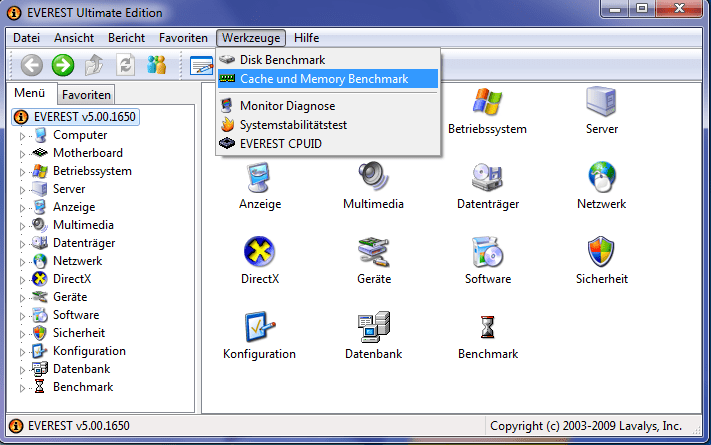Expand the Betriebssystem tree node
Screen dimensions: 711x445
click(x=22, y=172)
